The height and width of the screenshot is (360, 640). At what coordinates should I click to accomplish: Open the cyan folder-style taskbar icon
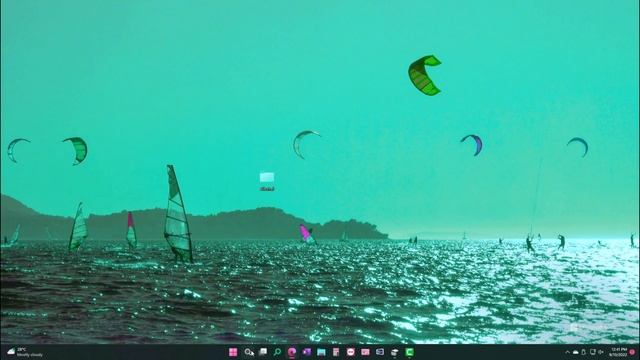tap(321, 352)
